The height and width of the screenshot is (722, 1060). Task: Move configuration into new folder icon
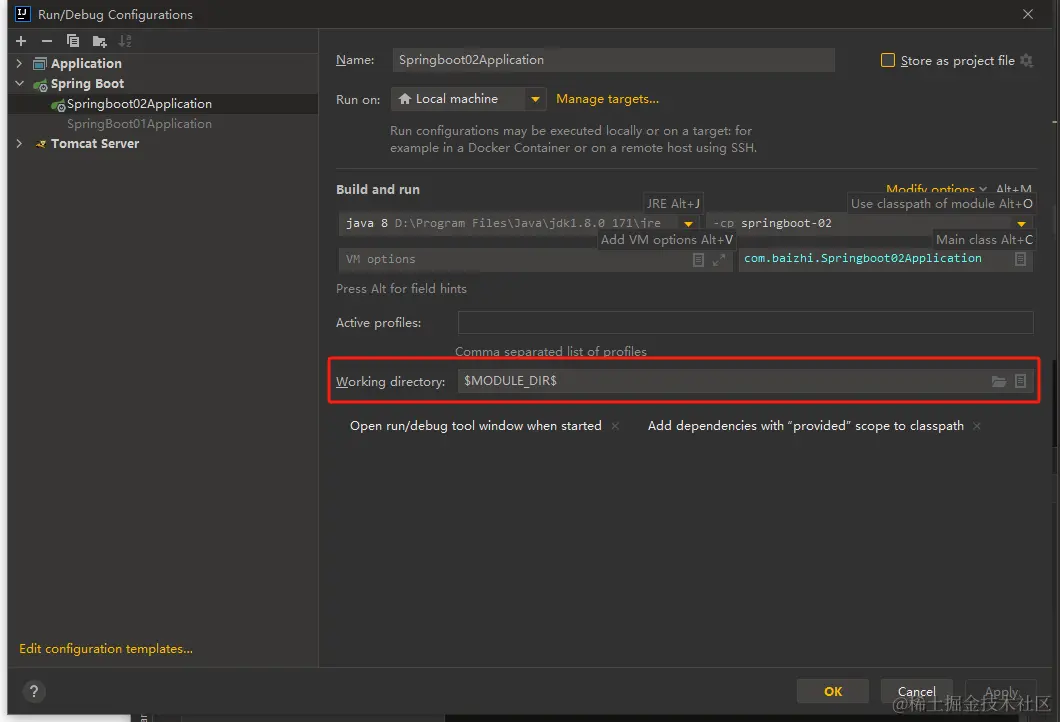tap(99, 42)
